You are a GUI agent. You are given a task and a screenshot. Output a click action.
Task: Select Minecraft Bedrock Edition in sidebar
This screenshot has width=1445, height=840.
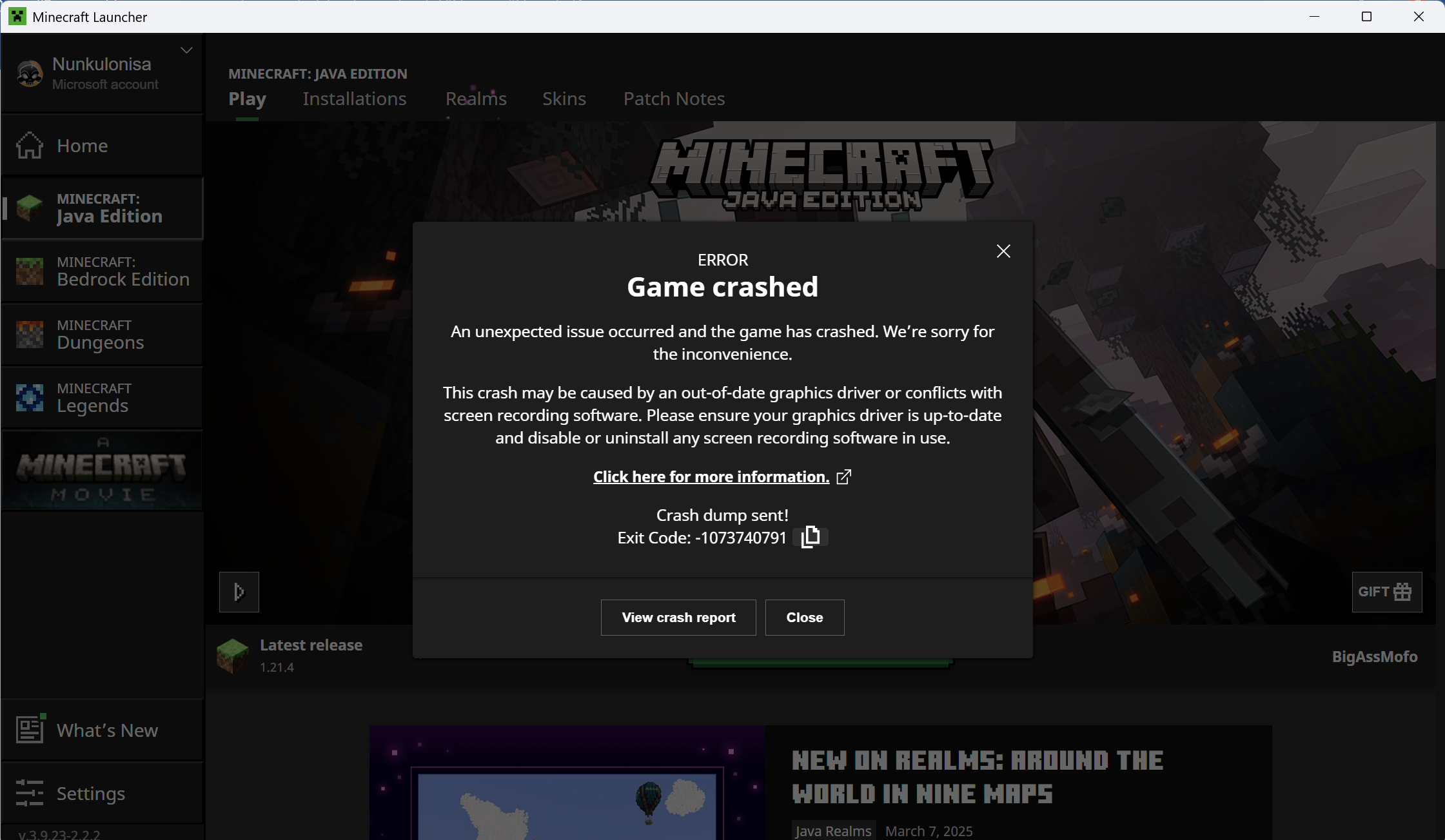(x=102, y=271)
